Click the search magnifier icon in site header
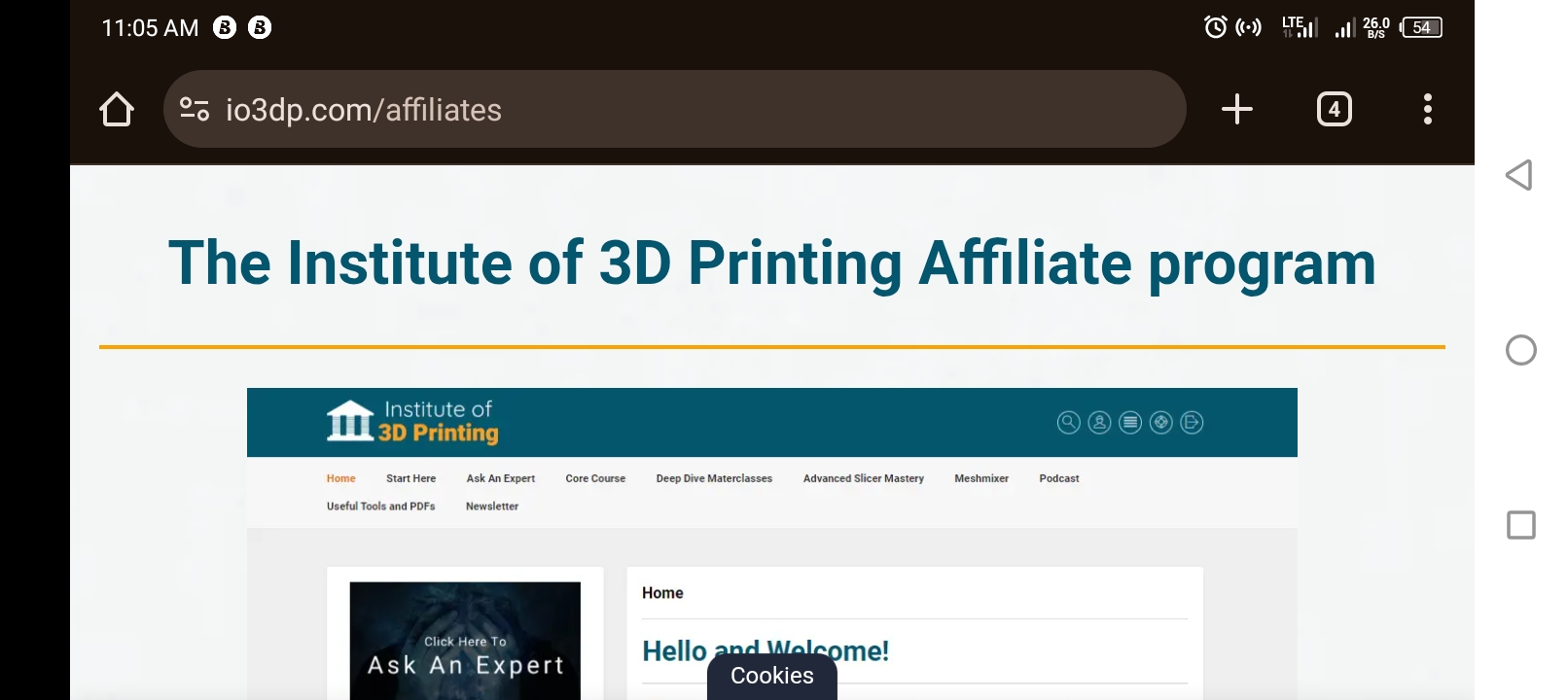 coord(1068,422)
